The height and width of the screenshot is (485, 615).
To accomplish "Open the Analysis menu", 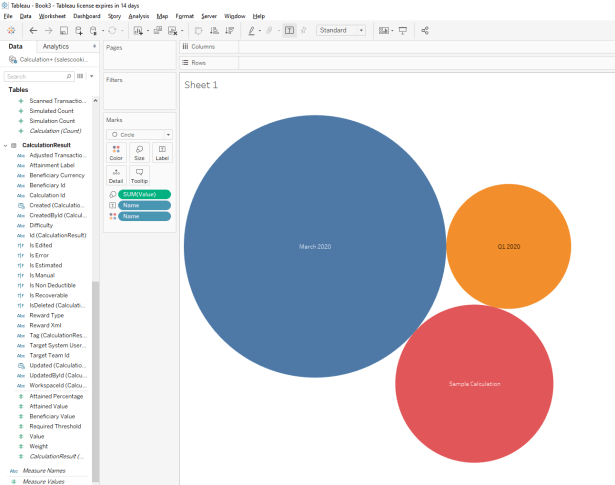I will pos(139,17).
